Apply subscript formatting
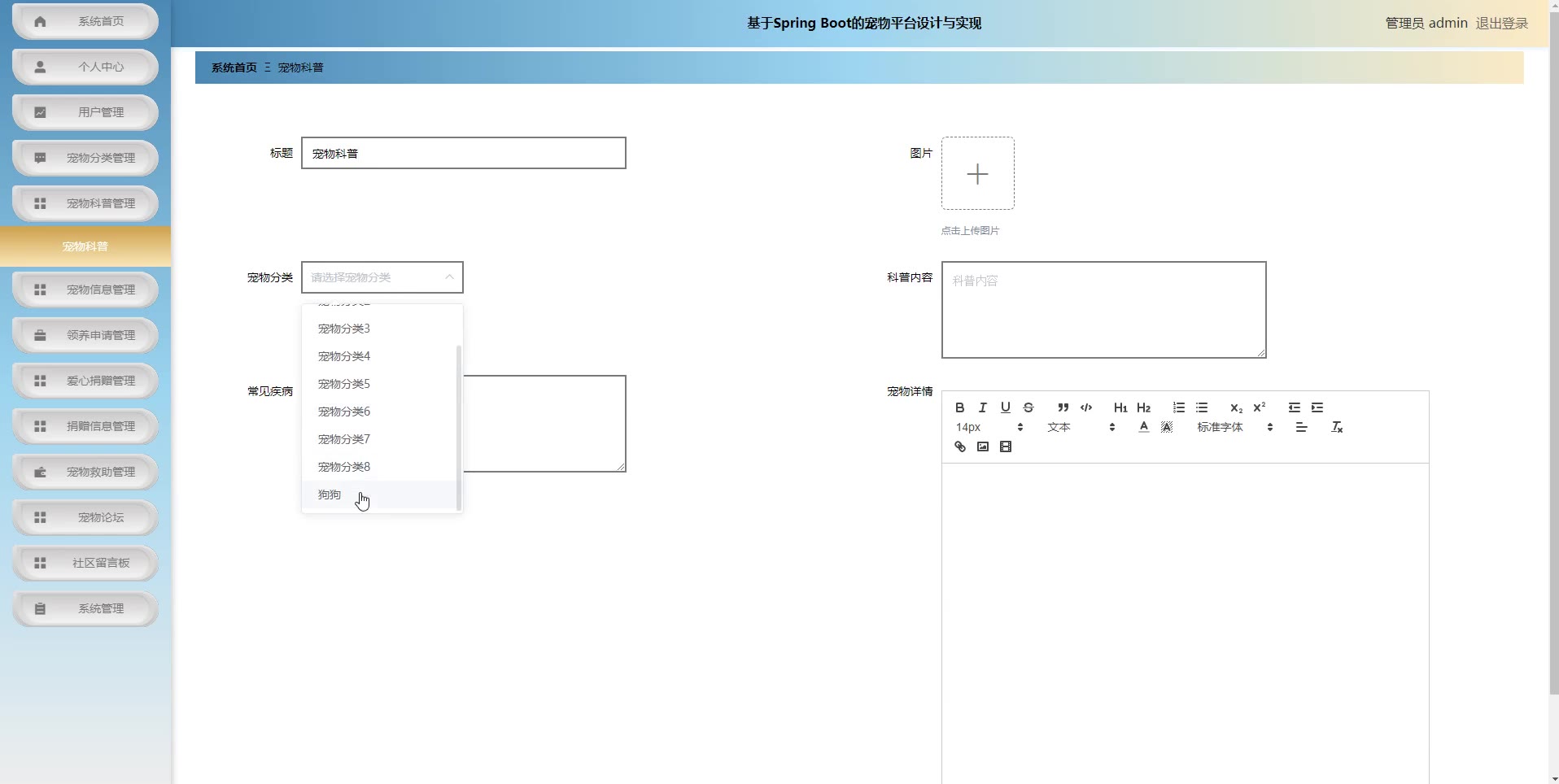 [1236, 407]
